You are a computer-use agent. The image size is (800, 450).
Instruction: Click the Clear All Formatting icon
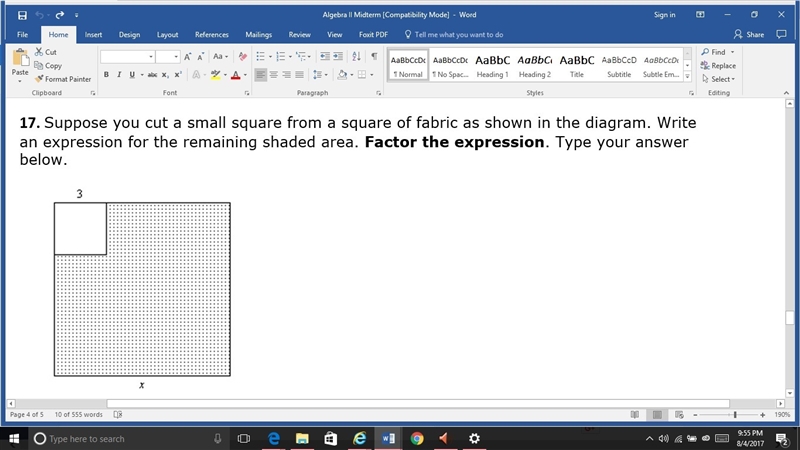click(243, 57)
